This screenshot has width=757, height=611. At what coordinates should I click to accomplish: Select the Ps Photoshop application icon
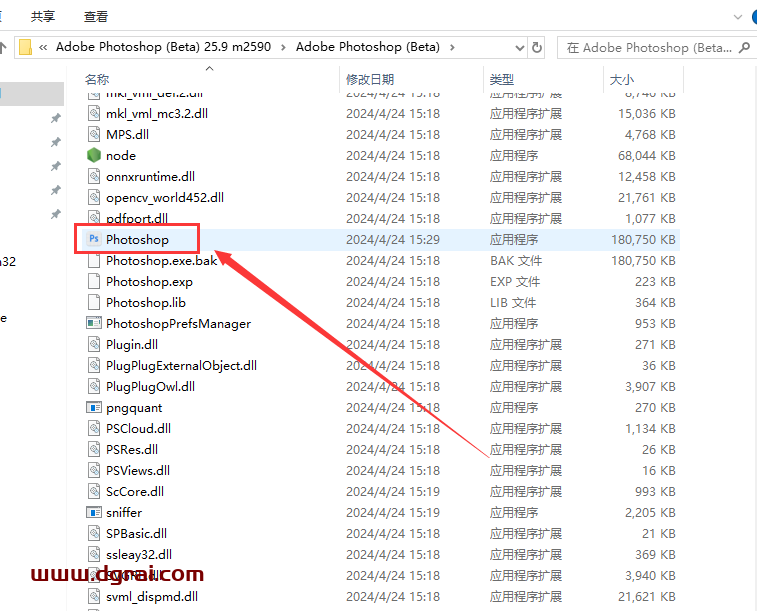click(94, 239)
